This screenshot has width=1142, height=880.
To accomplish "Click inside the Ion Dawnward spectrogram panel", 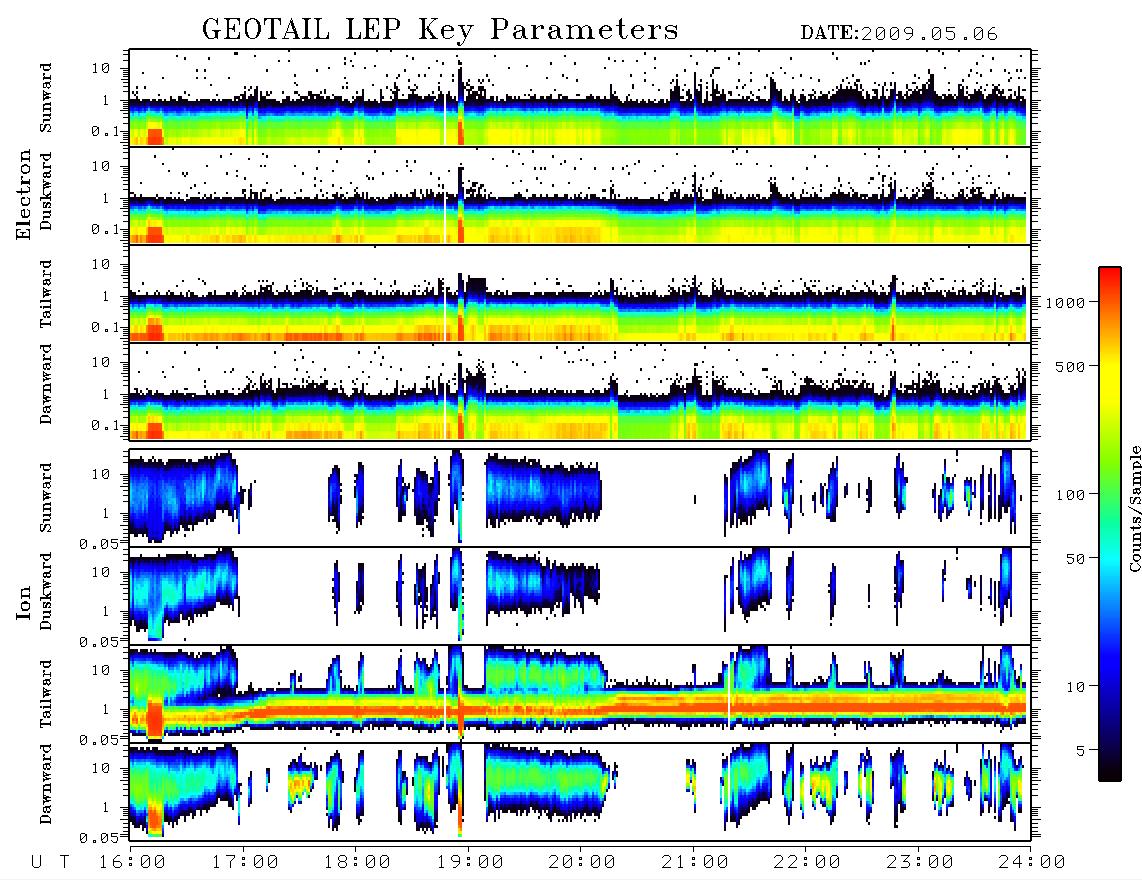I will coord(580,792).
